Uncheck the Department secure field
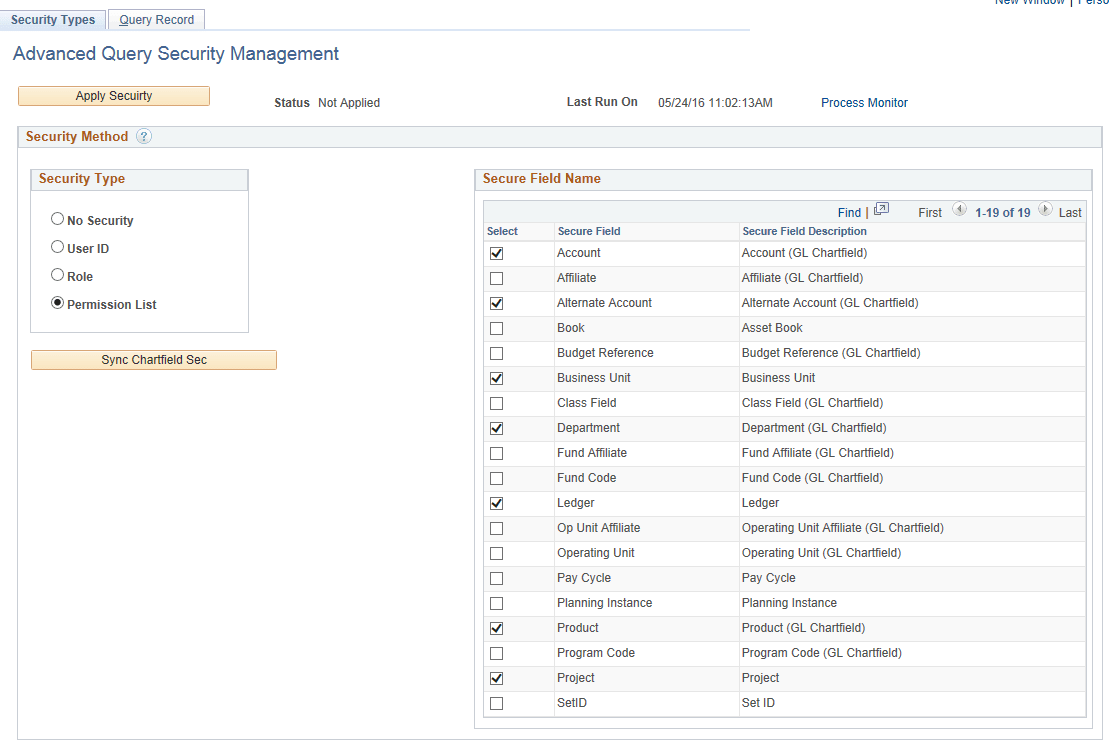 (x=497, y=428)
